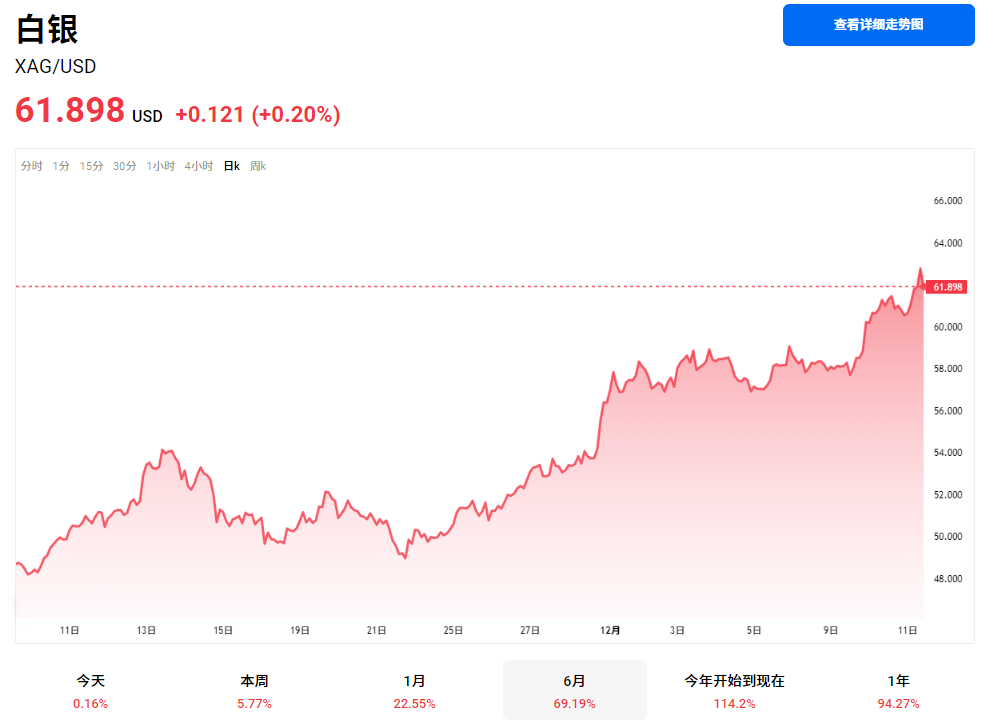Open 查看详细走势图 detailed chart
Viewport: 1002px width, 721px height.
877,25
